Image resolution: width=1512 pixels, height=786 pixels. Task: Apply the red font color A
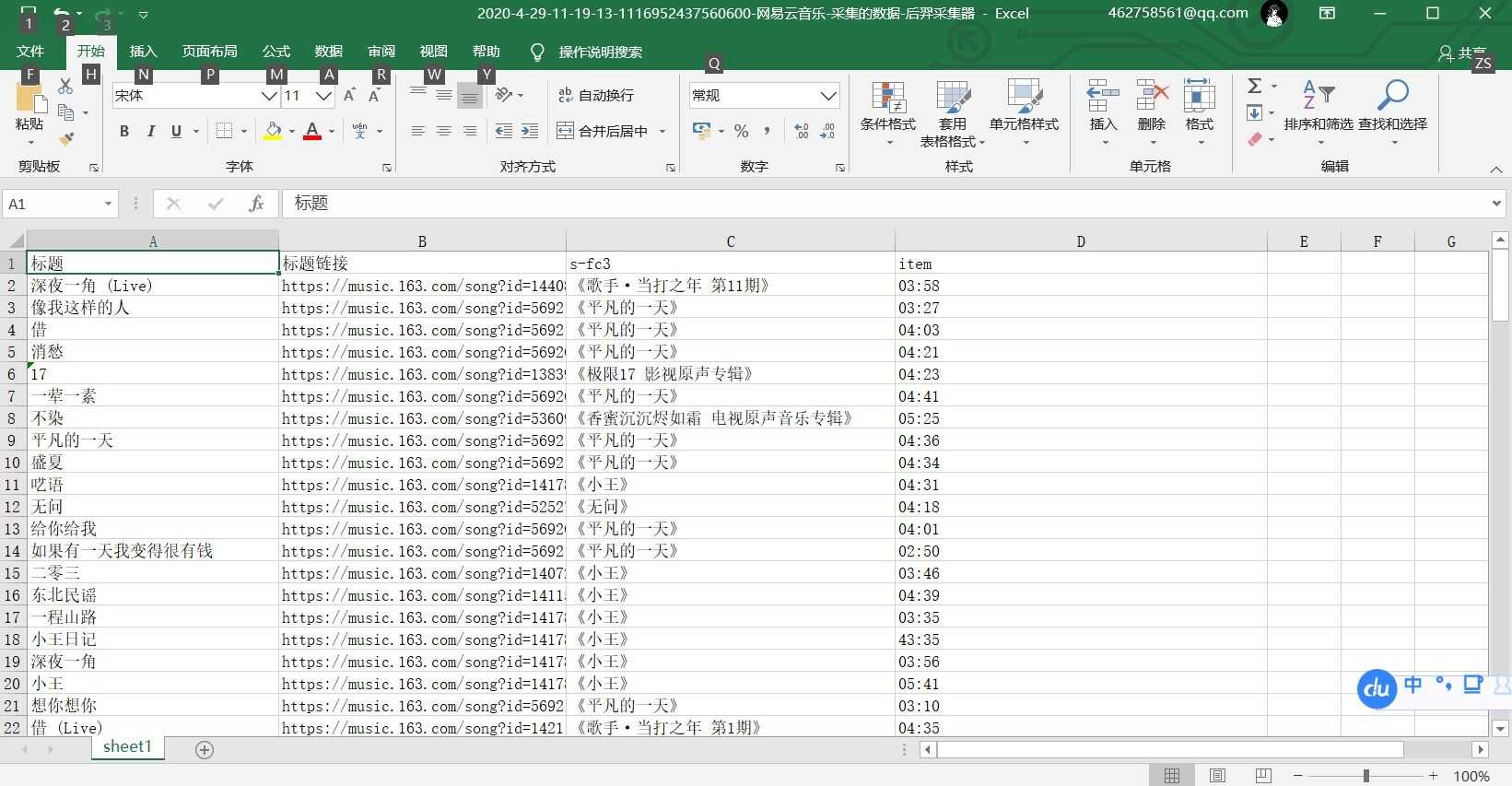tap(312, 132)
